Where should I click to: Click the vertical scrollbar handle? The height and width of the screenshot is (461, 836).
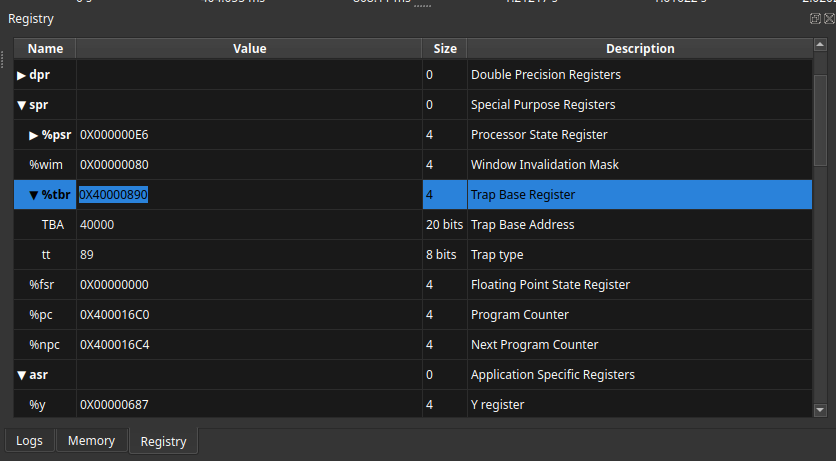(820, 110)
